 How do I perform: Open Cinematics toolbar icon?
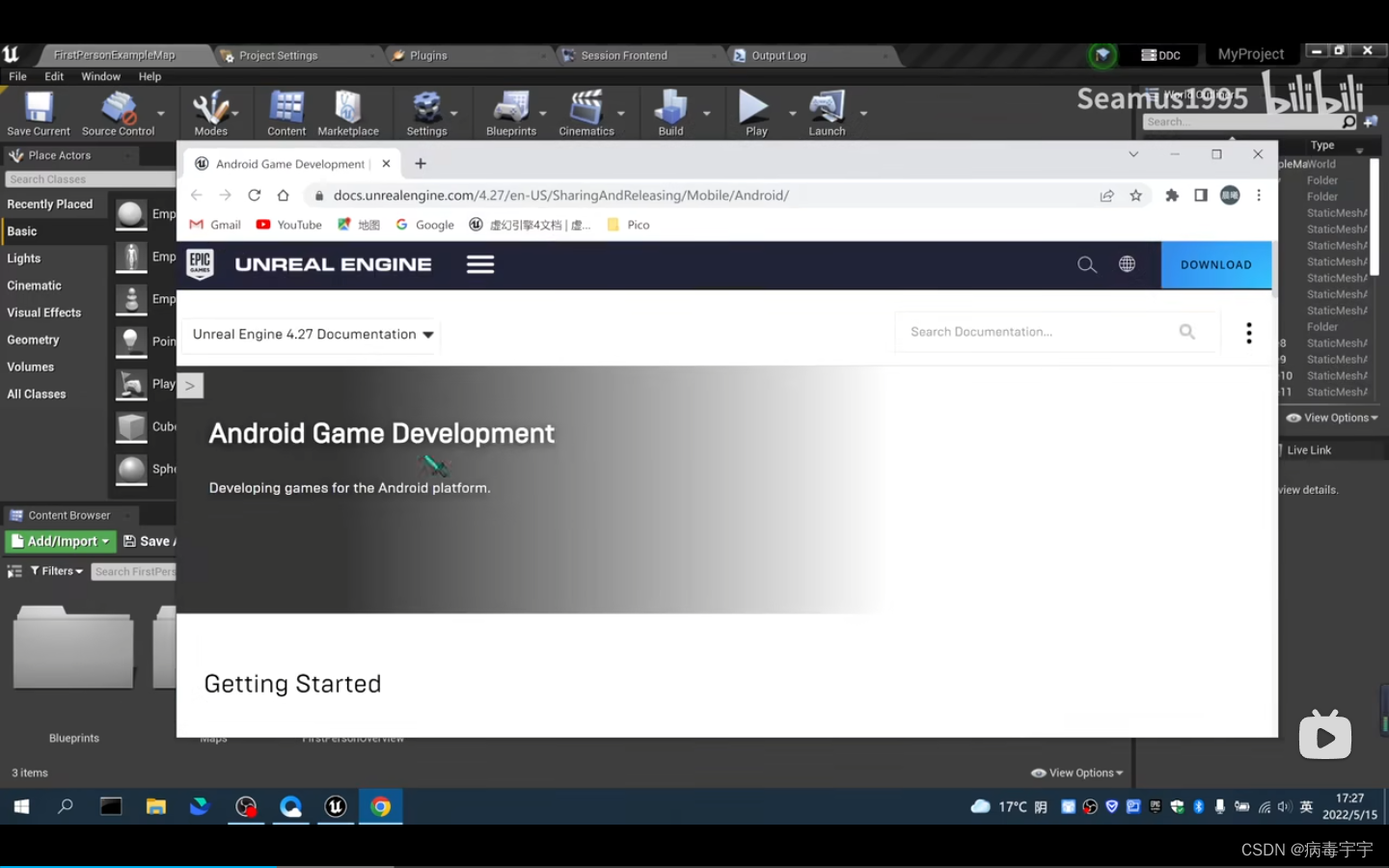coord(586,113)
